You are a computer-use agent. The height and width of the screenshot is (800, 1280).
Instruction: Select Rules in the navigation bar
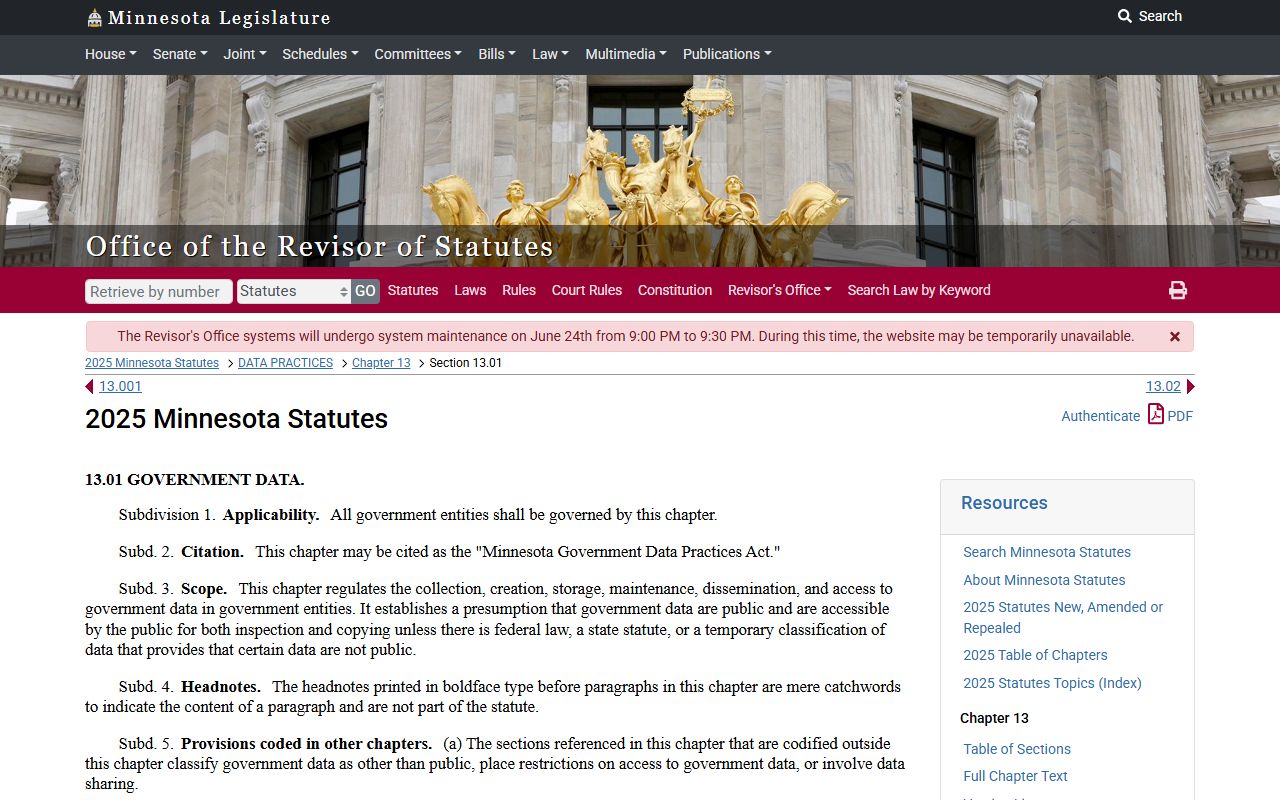pyautogui.click(x=519, y=290)
